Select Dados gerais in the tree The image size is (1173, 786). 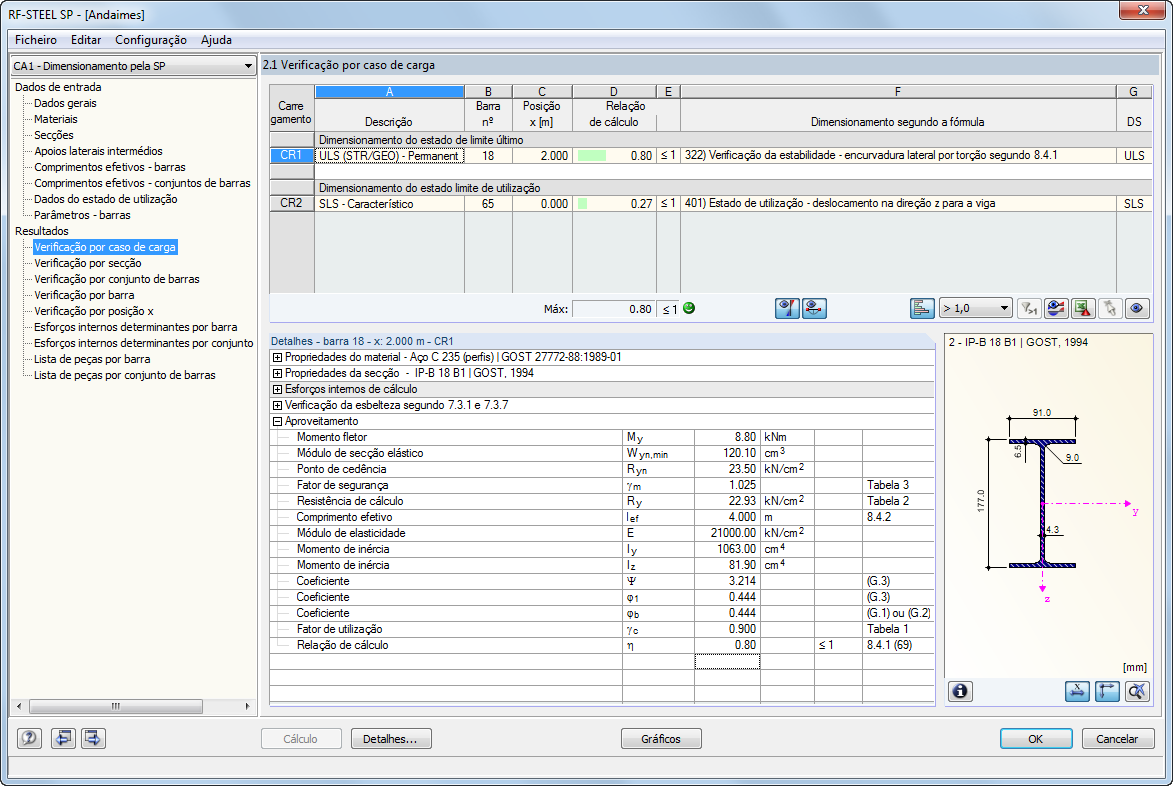[65, 103]
